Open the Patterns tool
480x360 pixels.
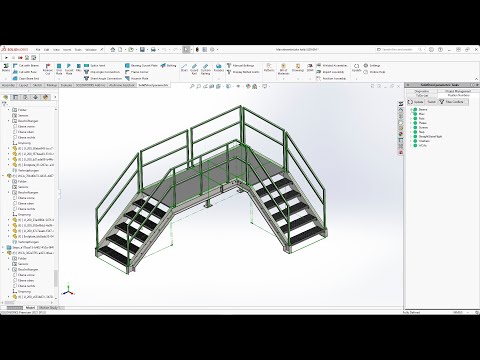pos(269,68)
